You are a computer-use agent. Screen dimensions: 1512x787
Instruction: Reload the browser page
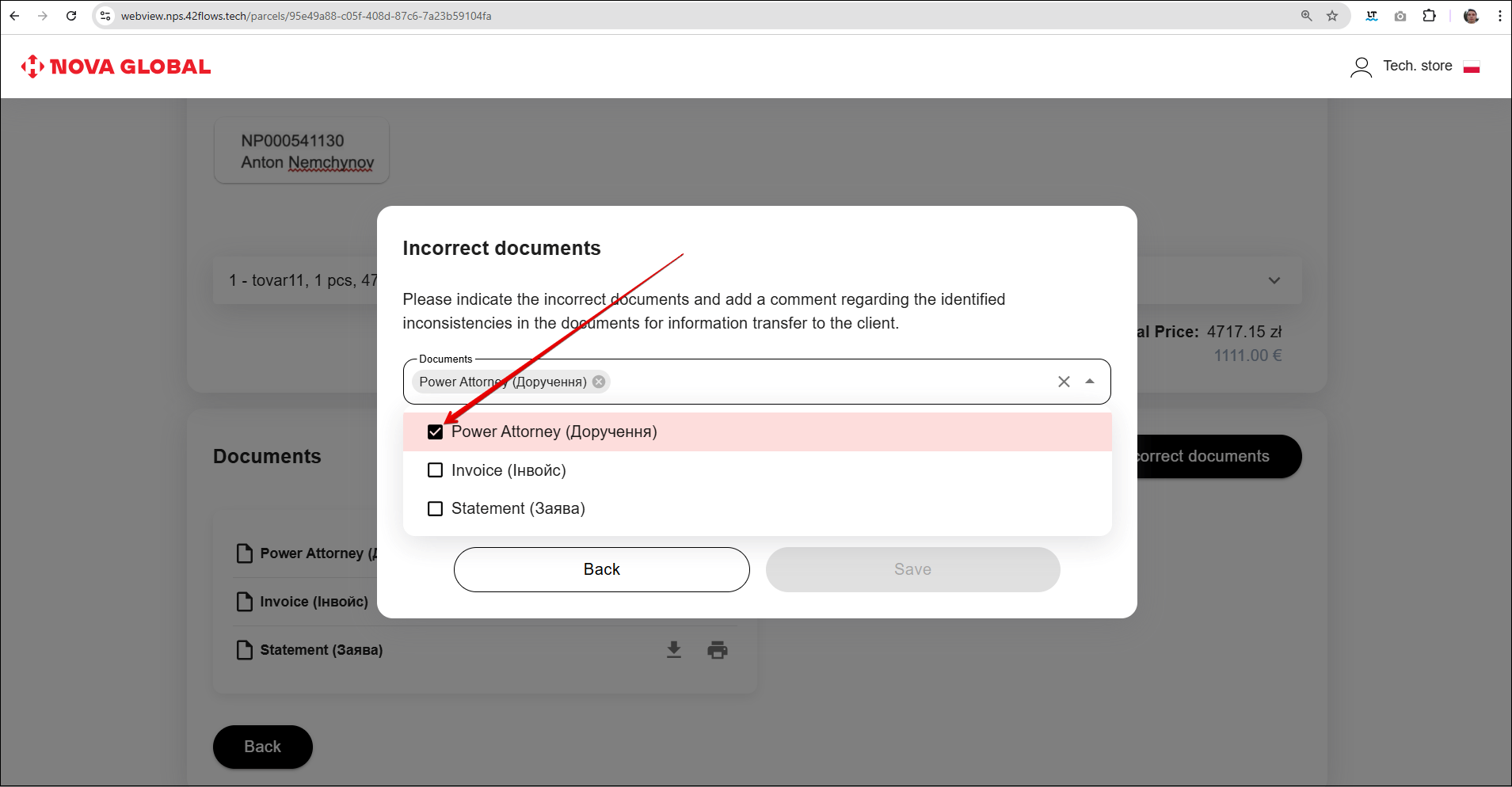(x=71, y=16)
